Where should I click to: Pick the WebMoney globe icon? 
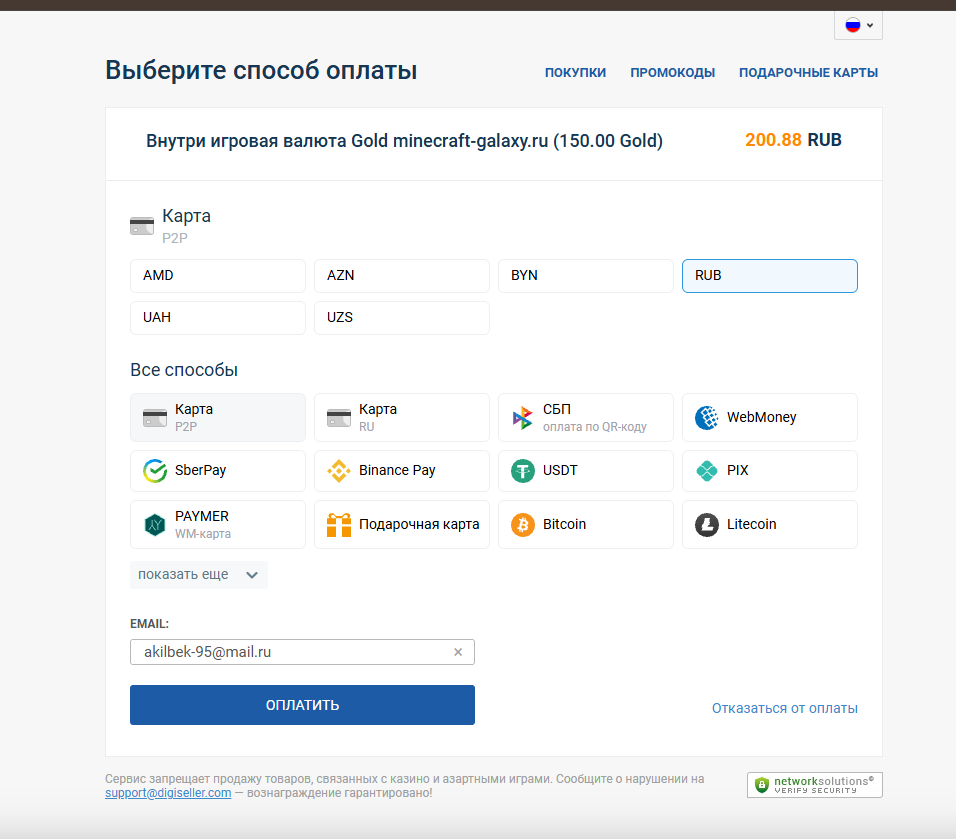[x=707, y=418]
